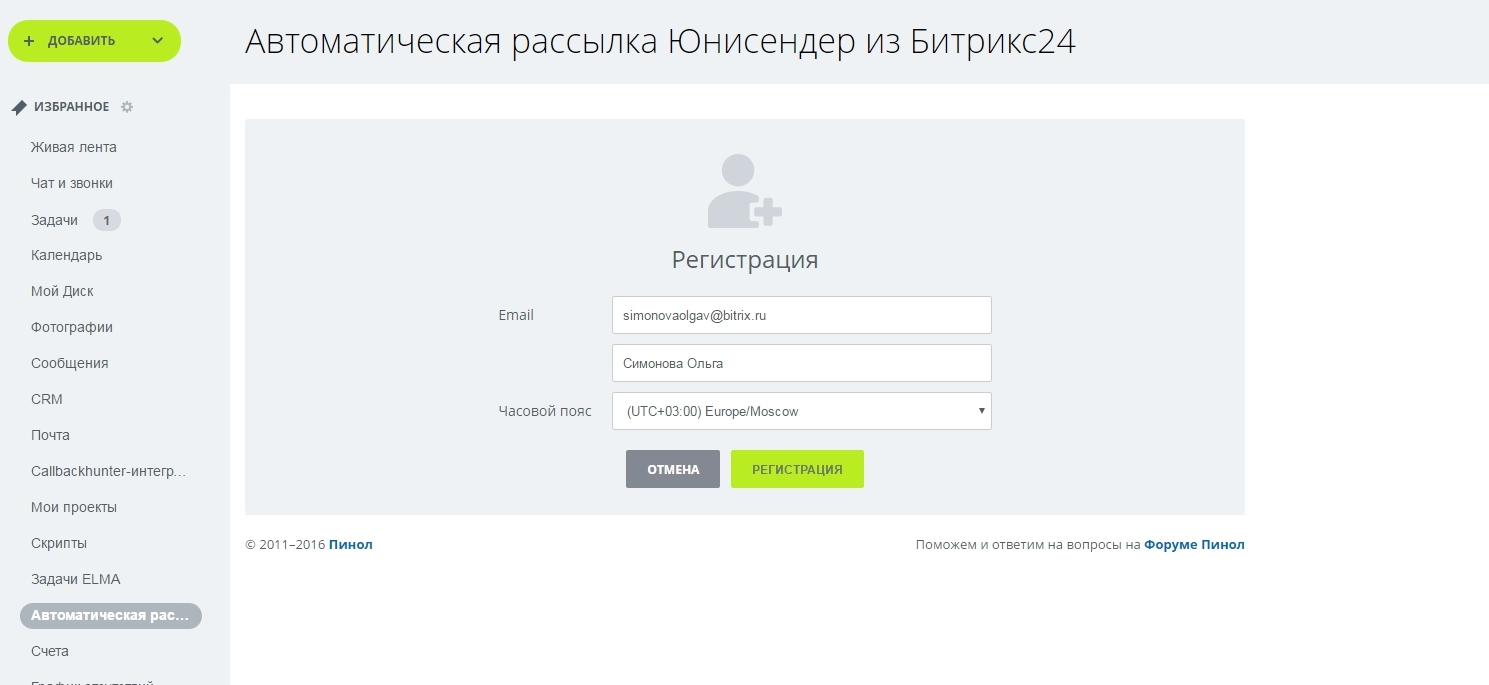Focus the Email input field
This screenshot has width=1489, height=685.
click(x=801, y=315)
